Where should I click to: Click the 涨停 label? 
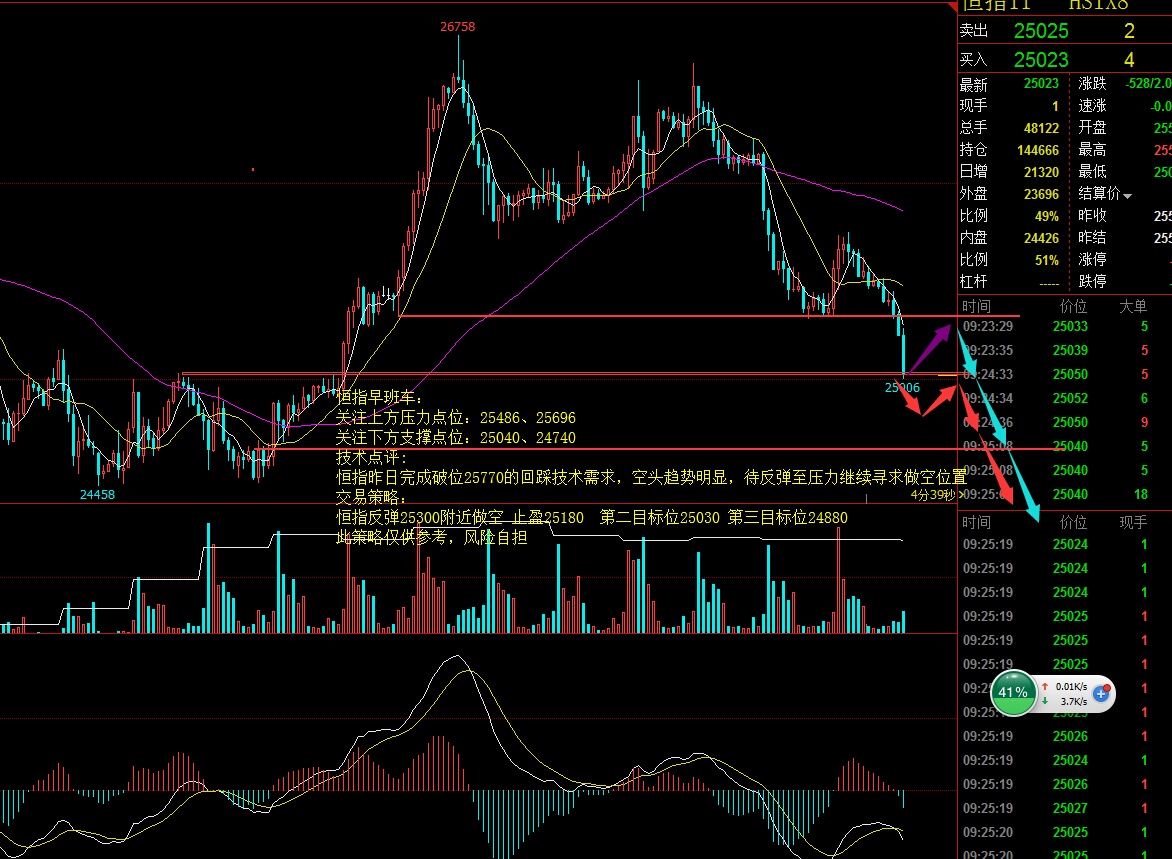[x=1092, y=260]
